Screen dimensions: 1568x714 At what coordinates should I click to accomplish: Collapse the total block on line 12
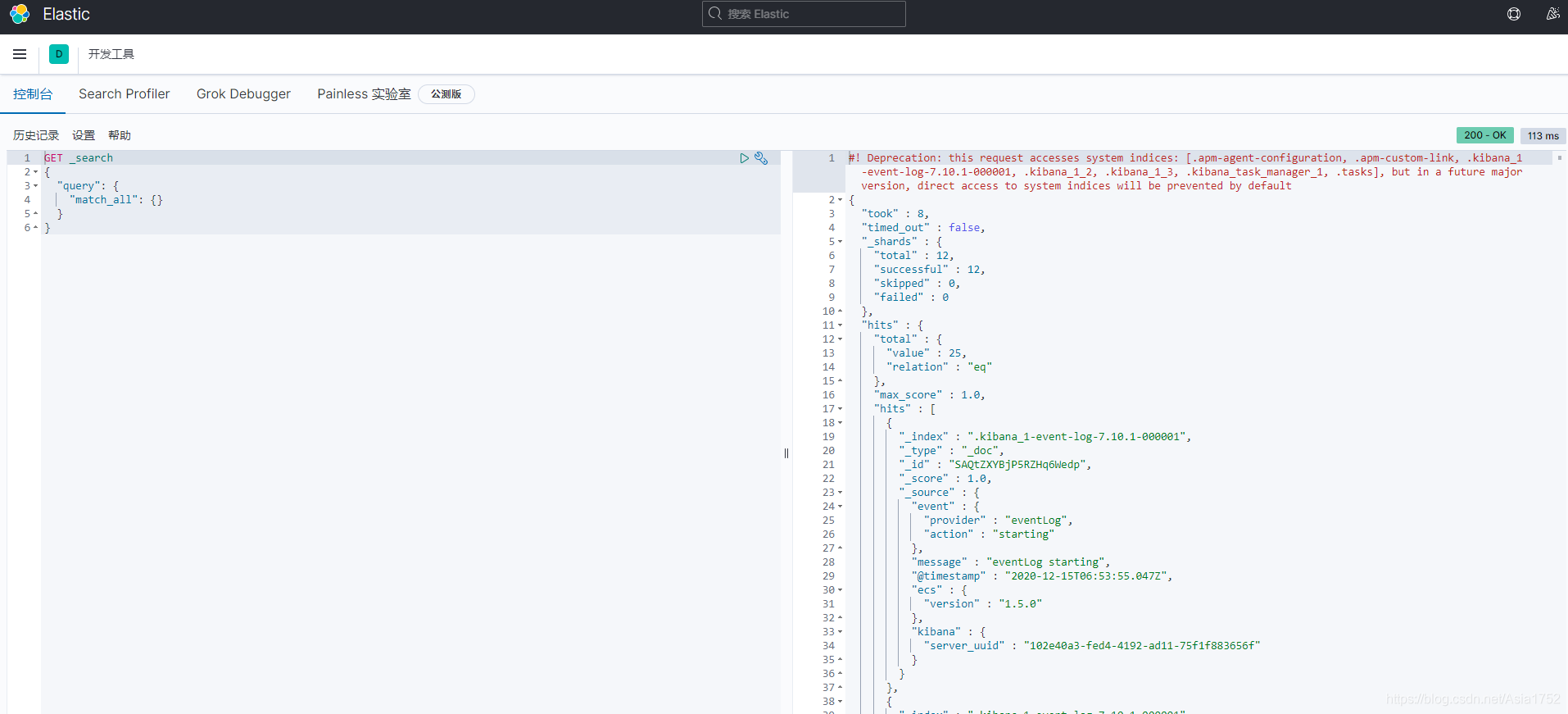coord(840,339)
